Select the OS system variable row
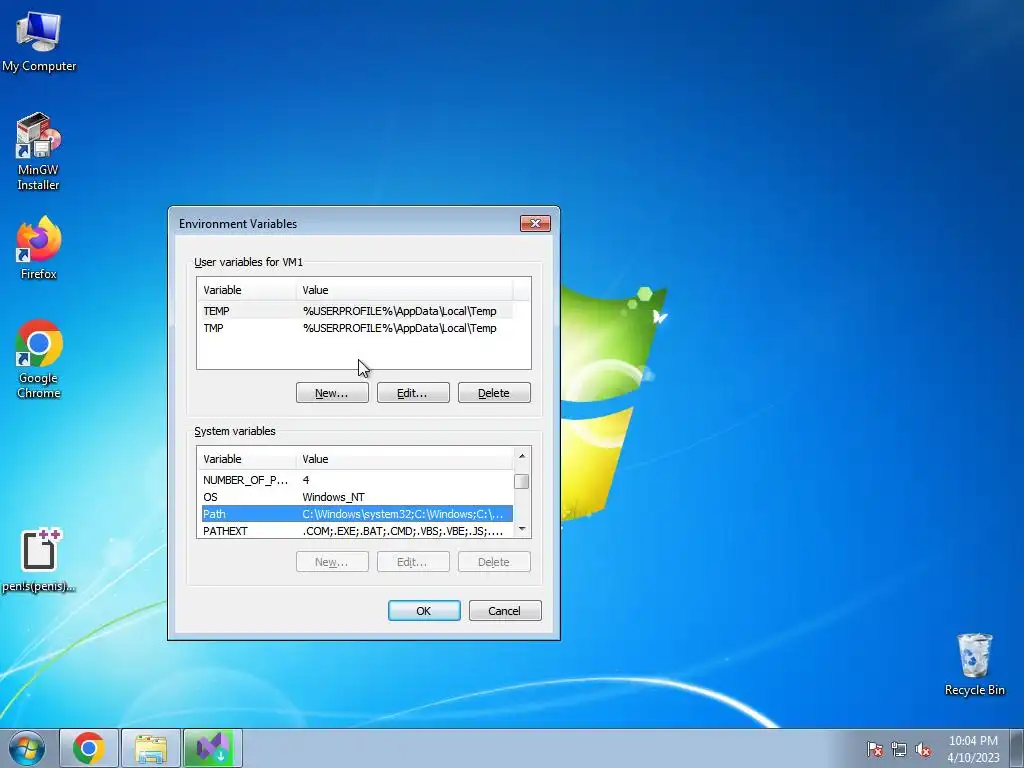Screen dimensions: 1024x768 (x=357, y=497)
